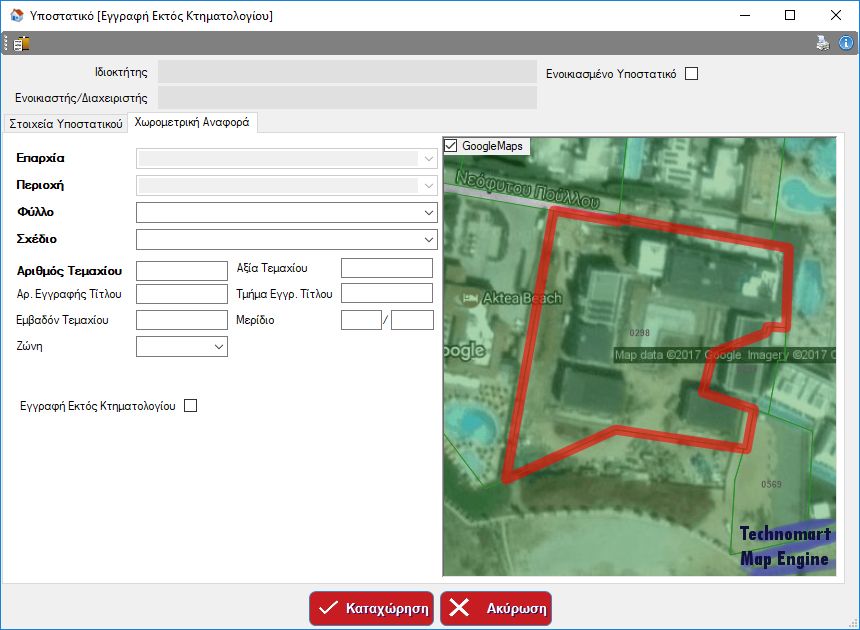Toggle the Ενοικιασμένο Υποστατικό checkbox
Image resolution: width=860 pixels, height=630 pixels.
click(691, 74)
